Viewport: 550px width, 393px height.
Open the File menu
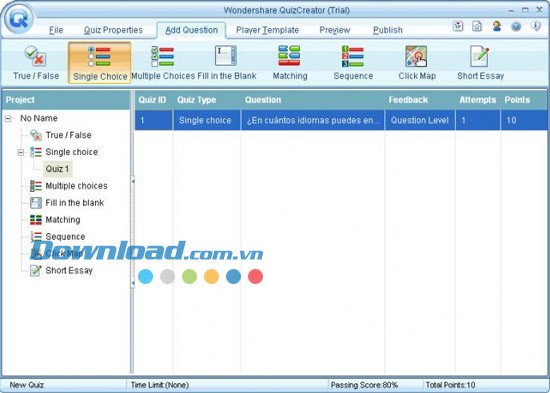[56, 30]
